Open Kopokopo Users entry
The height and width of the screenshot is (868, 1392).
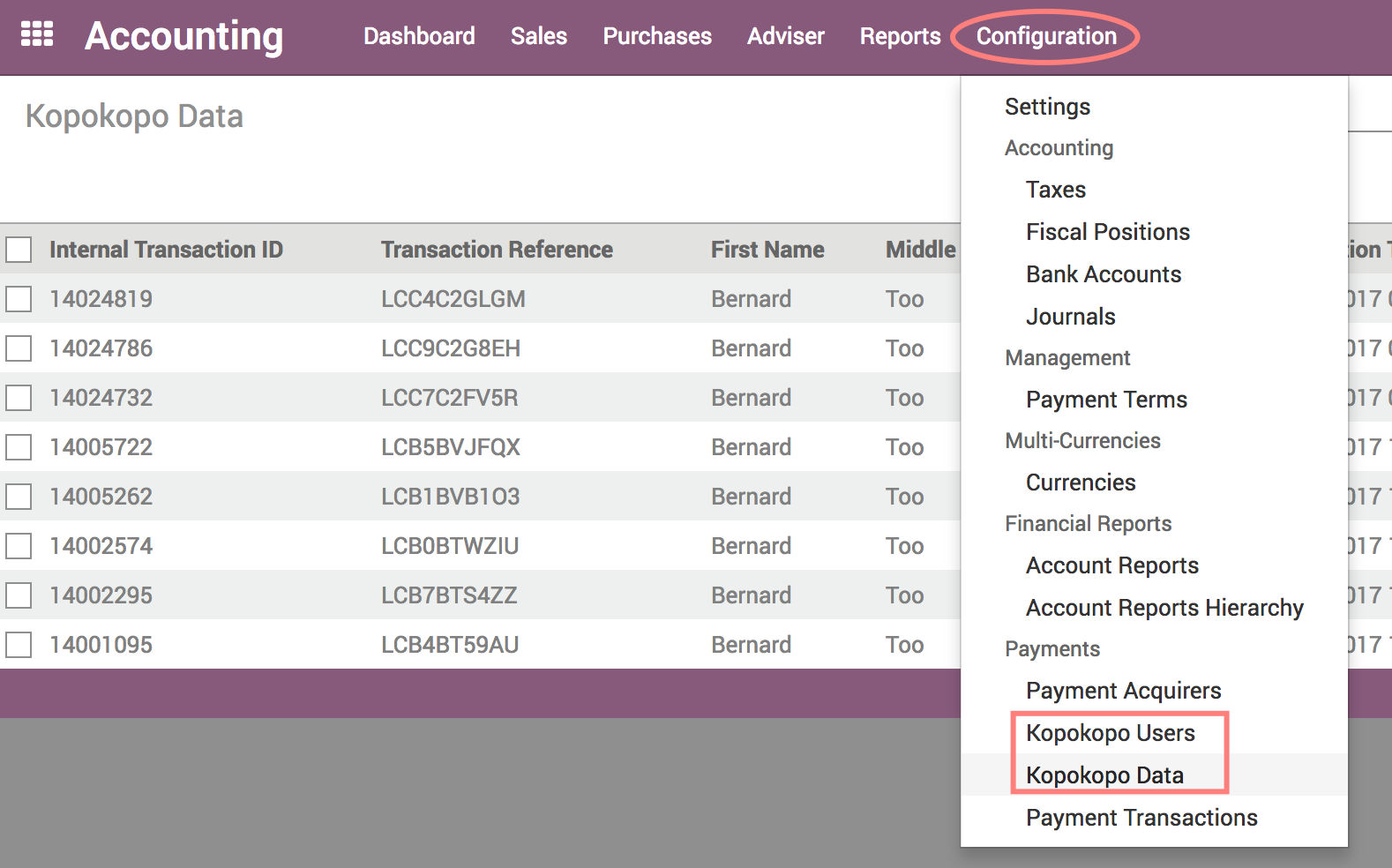(1111, 733)
